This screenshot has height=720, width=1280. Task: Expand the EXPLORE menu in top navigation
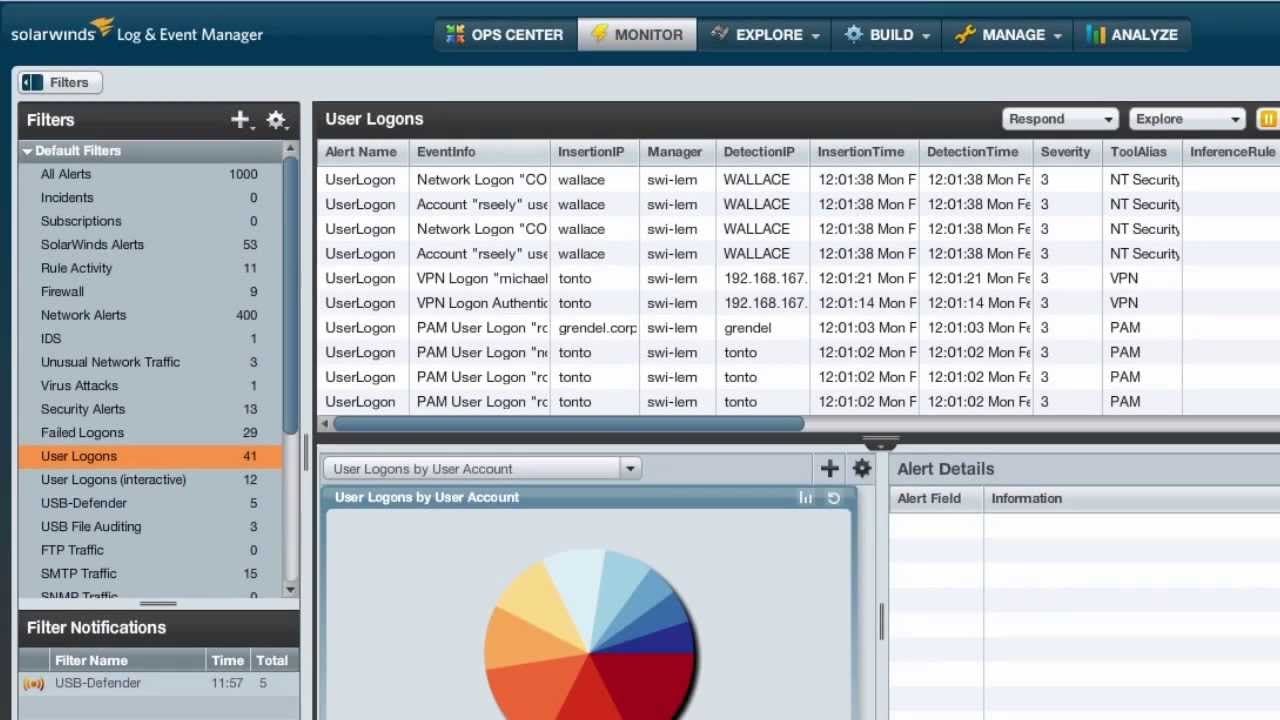click(766, 35)
